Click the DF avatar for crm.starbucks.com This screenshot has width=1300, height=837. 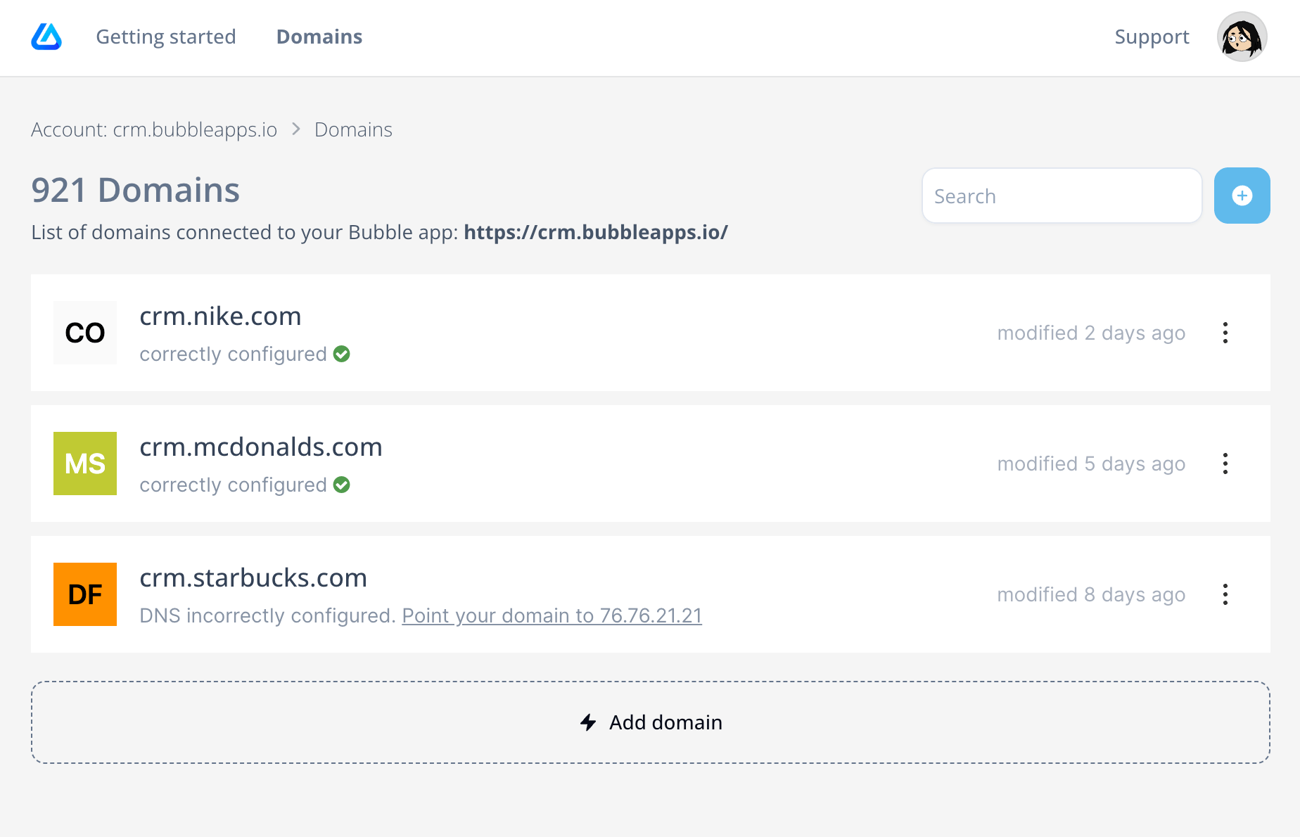point(85,595)
